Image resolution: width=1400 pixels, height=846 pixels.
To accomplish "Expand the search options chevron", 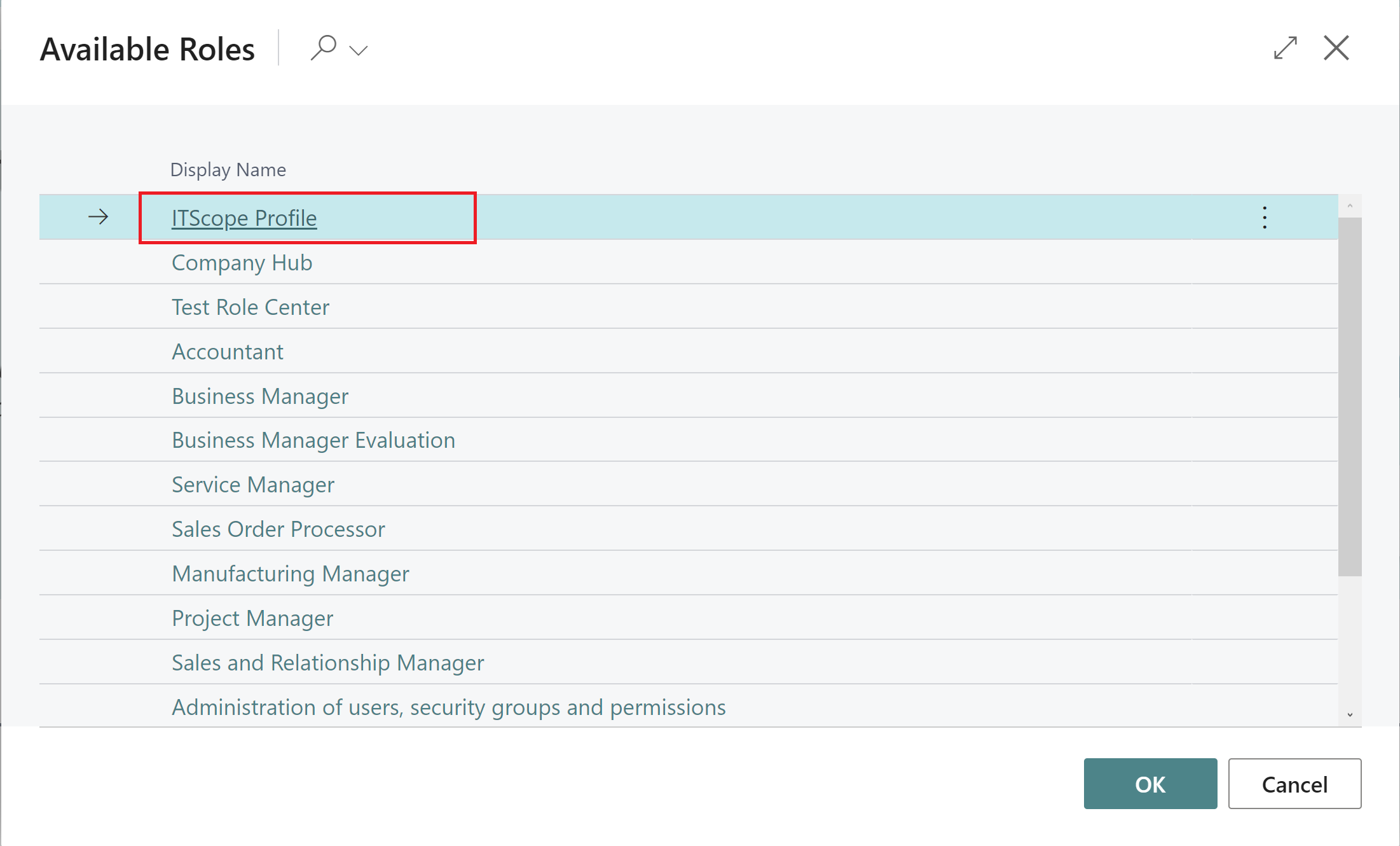I will pos(358,50).
